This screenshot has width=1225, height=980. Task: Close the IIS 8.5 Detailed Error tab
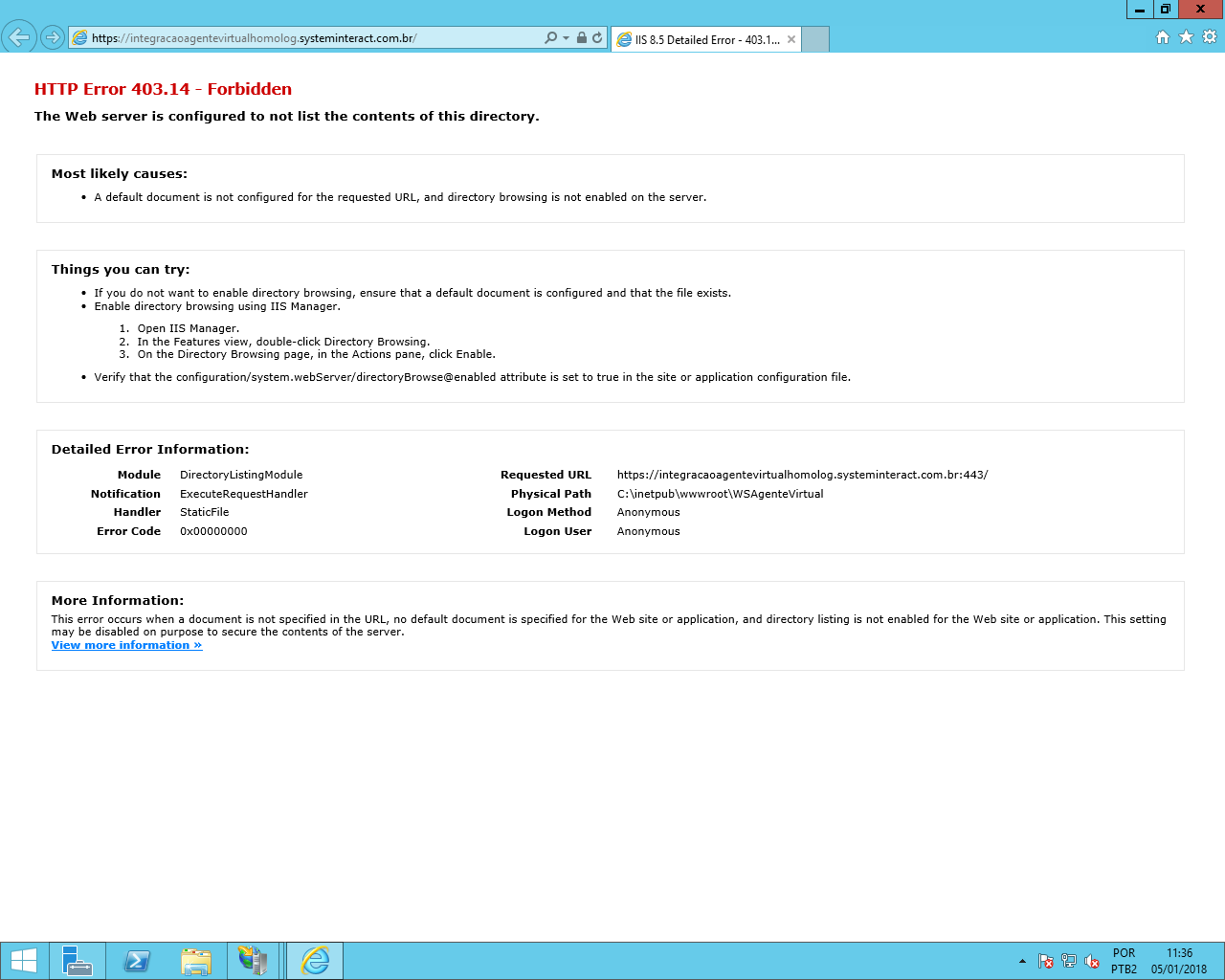791,39
